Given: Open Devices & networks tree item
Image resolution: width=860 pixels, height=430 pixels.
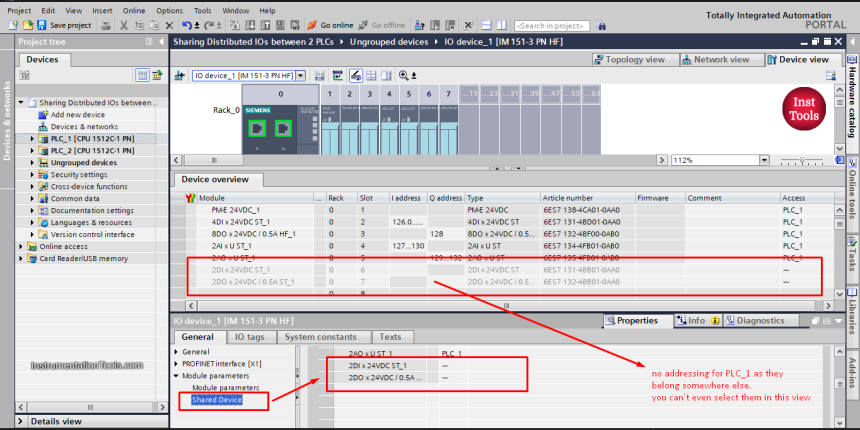Looking at the screenshot, I should [x=84, y=127].
